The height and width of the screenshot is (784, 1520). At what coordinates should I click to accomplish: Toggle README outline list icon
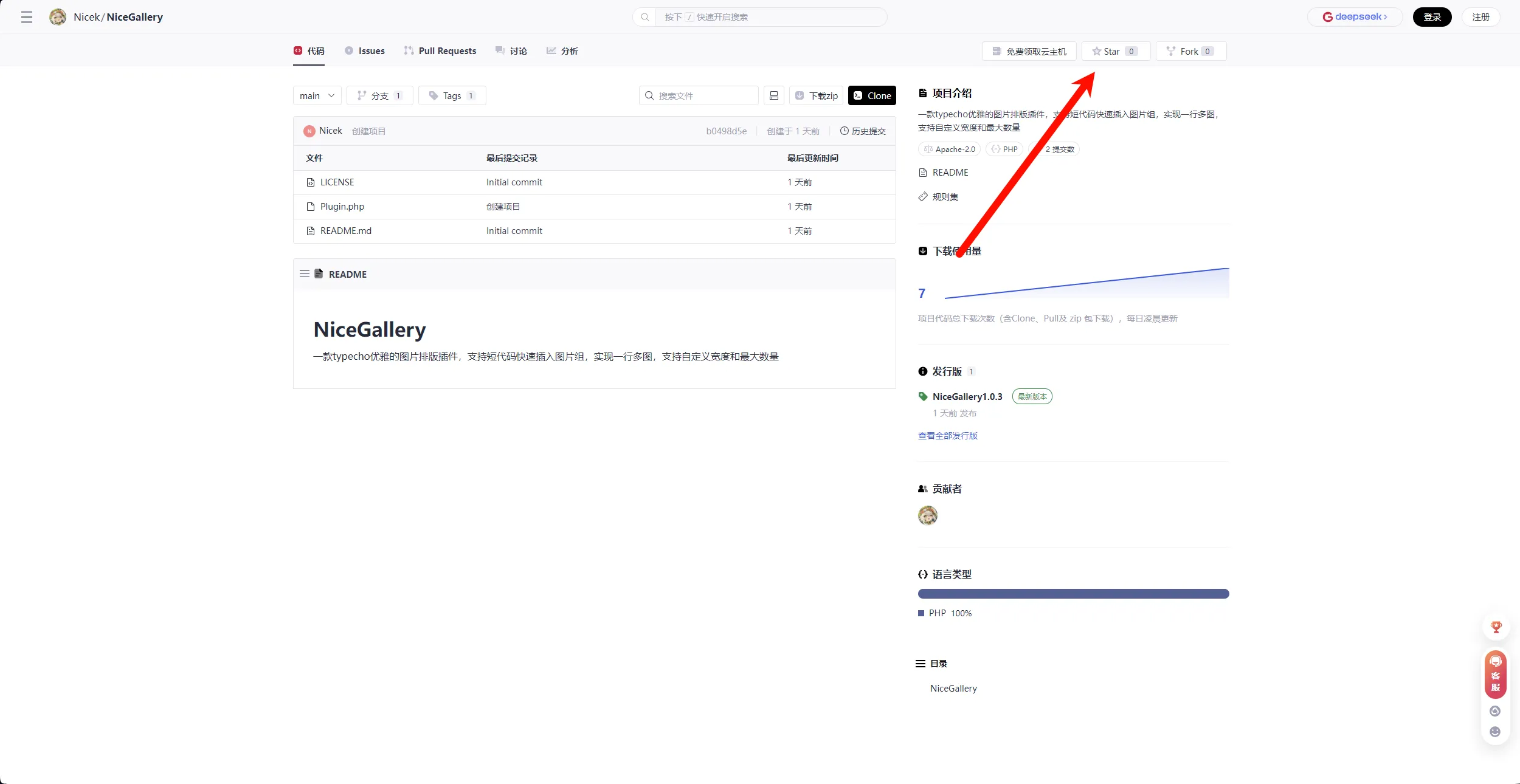click(305, 274)
